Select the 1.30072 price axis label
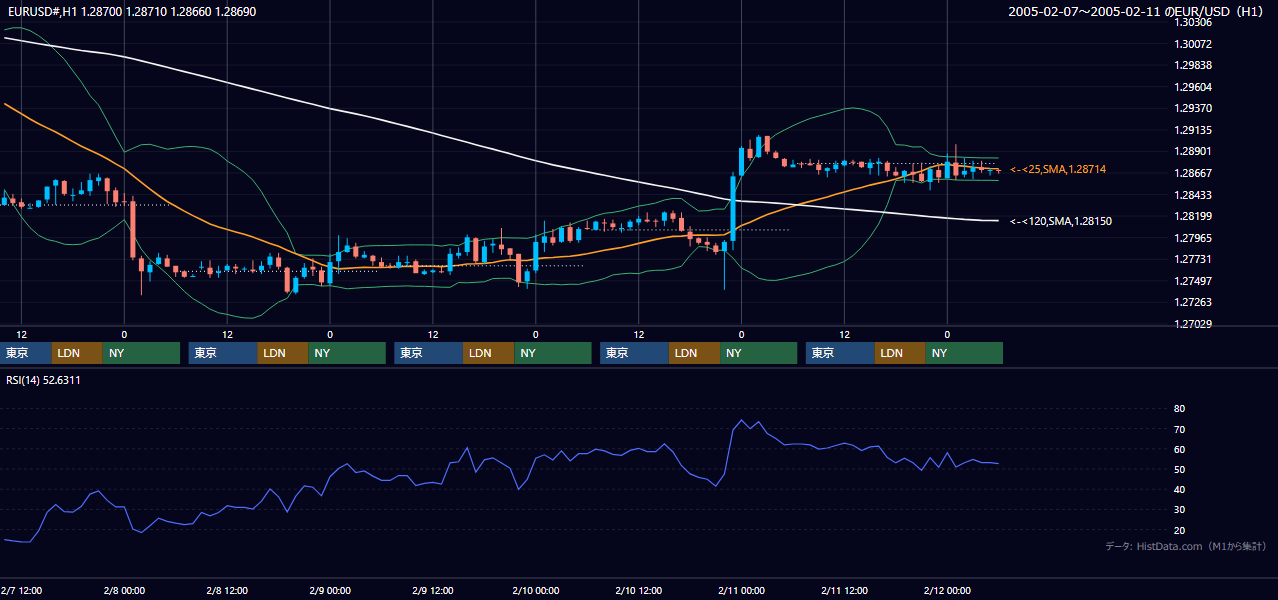 pos(1193,44)
